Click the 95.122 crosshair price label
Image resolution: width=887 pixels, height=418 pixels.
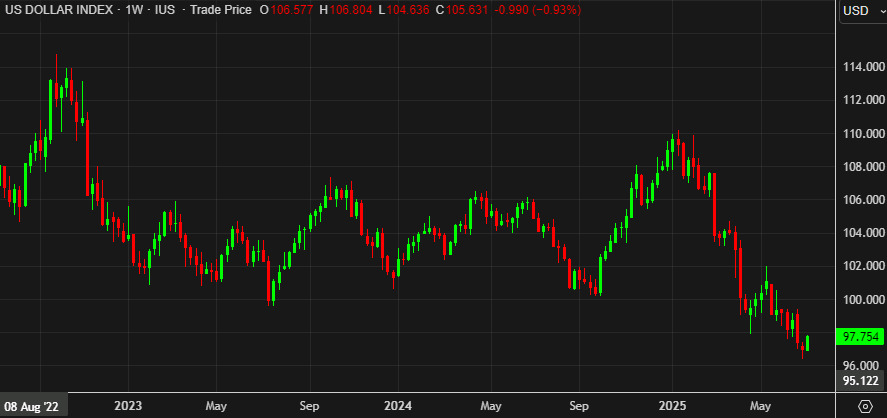[860, 381]
